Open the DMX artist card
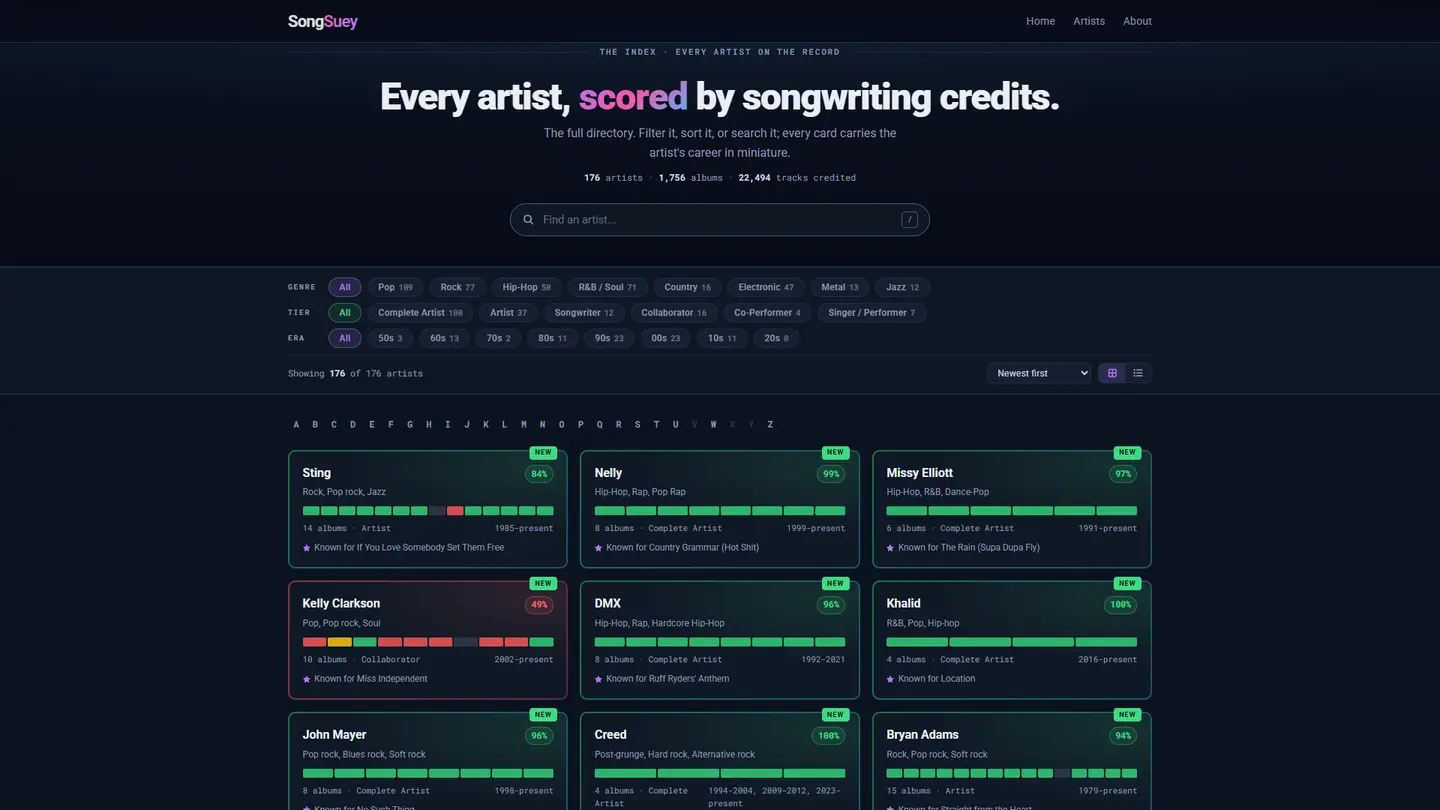1440x810 pixels. (719, 640)
